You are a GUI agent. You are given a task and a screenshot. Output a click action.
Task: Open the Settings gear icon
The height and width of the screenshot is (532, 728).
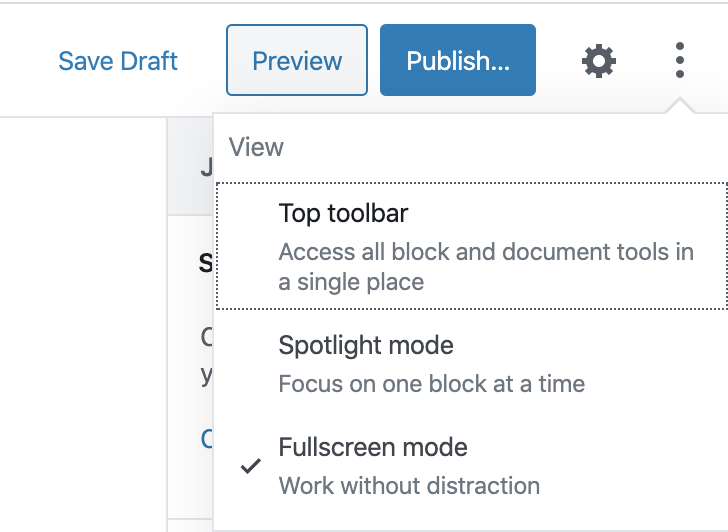click(598, 61)
